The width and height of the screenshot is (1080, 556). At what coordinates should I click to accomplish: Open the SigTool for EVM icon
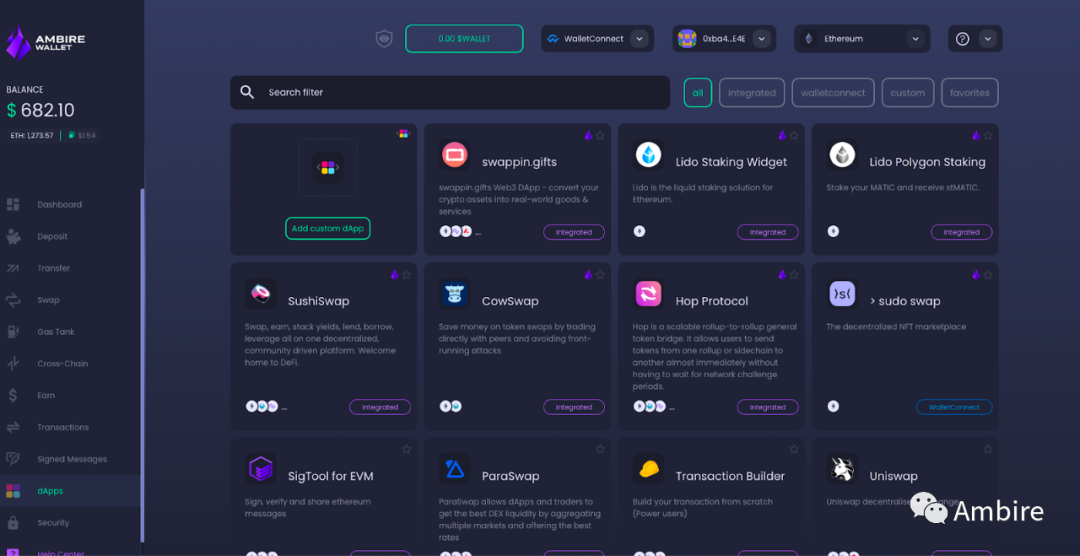tap(260, 469)
